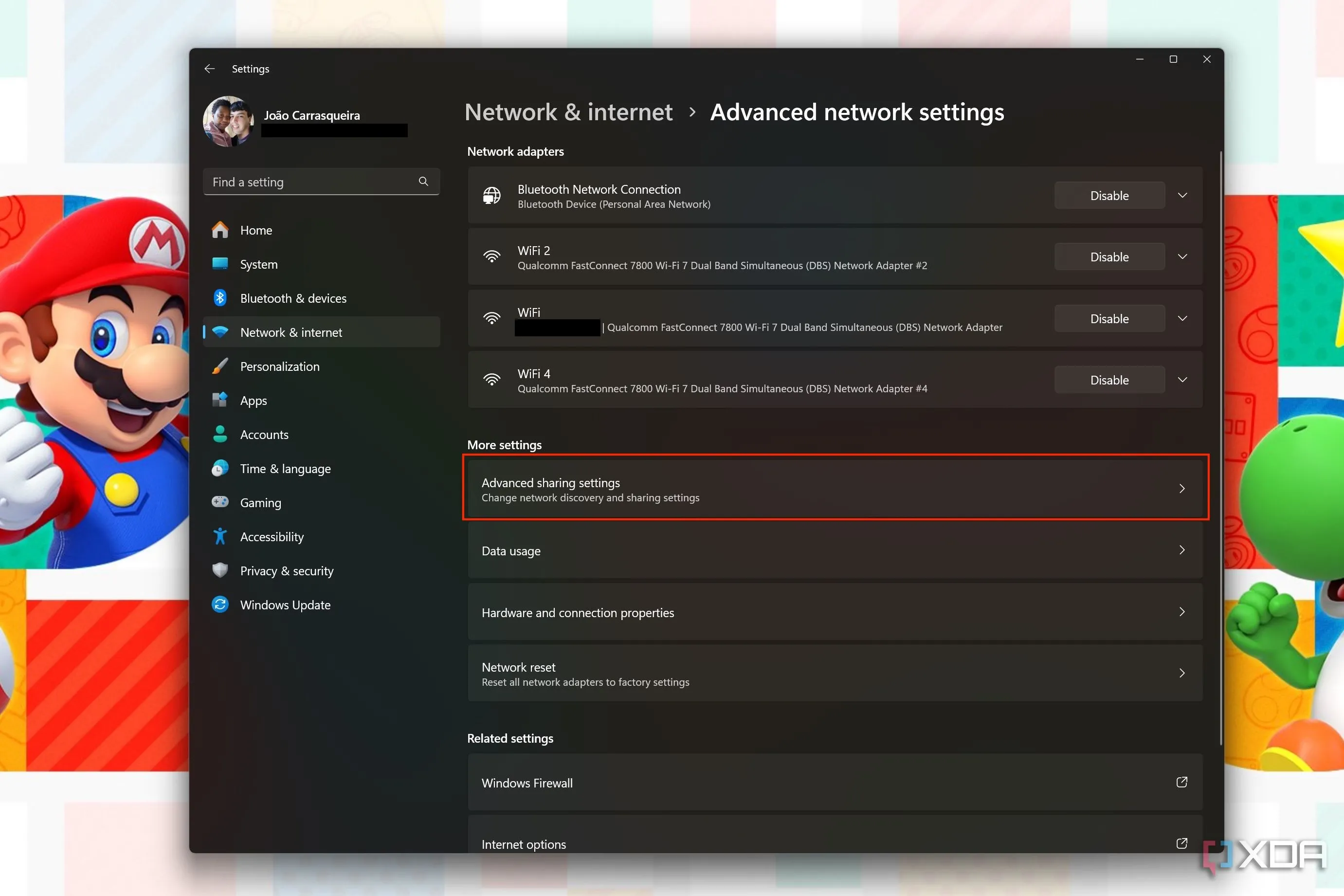Viewport: 1344px width, 896px height.
Task: Click the user profile picture
Action: pyautogui.click(x=229, y=121)
